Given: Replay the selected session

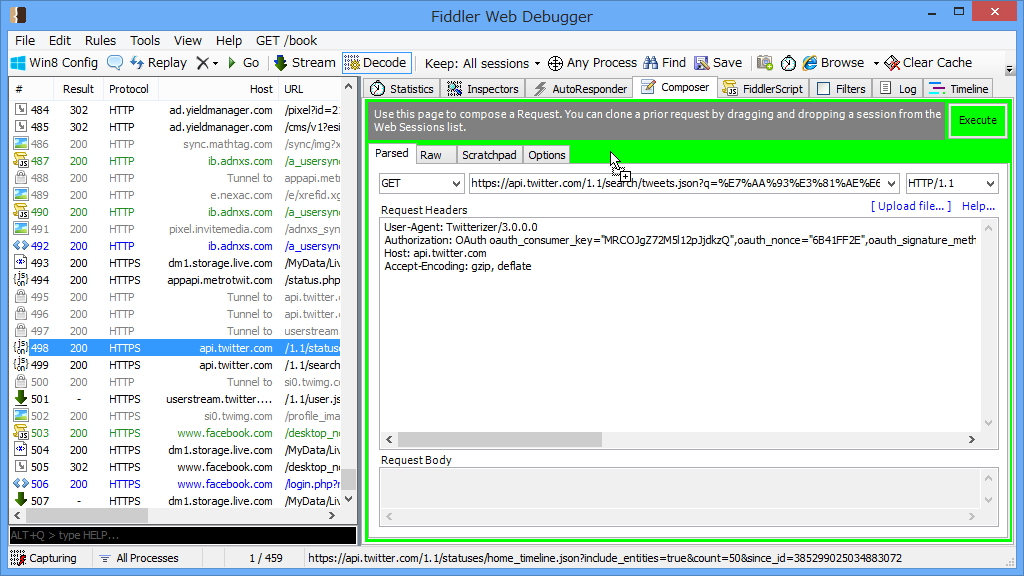Looking at the screenshot, I should pos(159,63).
